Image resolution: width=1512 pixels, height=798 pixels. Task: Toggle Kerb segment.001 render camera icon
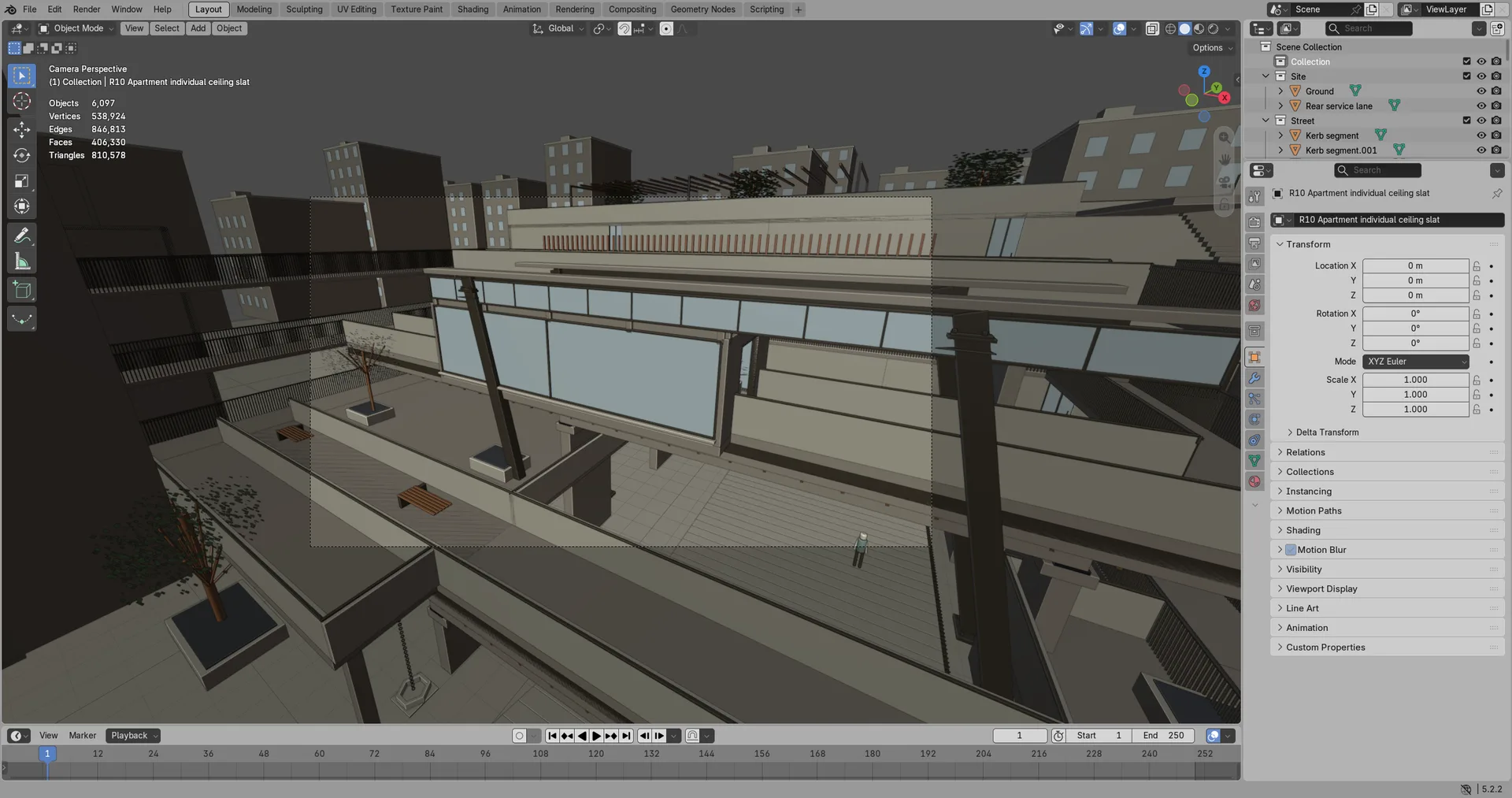(1496, 150)
